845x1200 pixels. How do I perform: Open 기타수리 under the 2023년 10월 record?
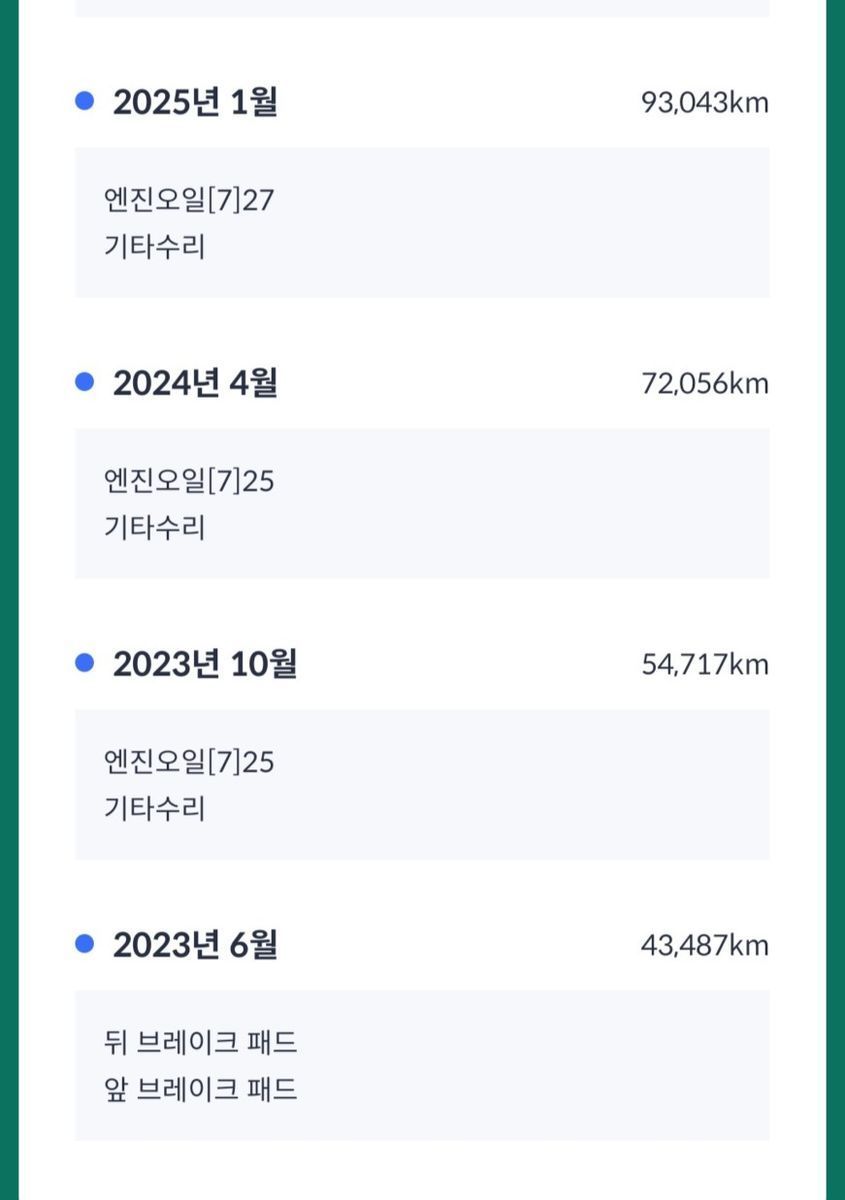(154, 808)
